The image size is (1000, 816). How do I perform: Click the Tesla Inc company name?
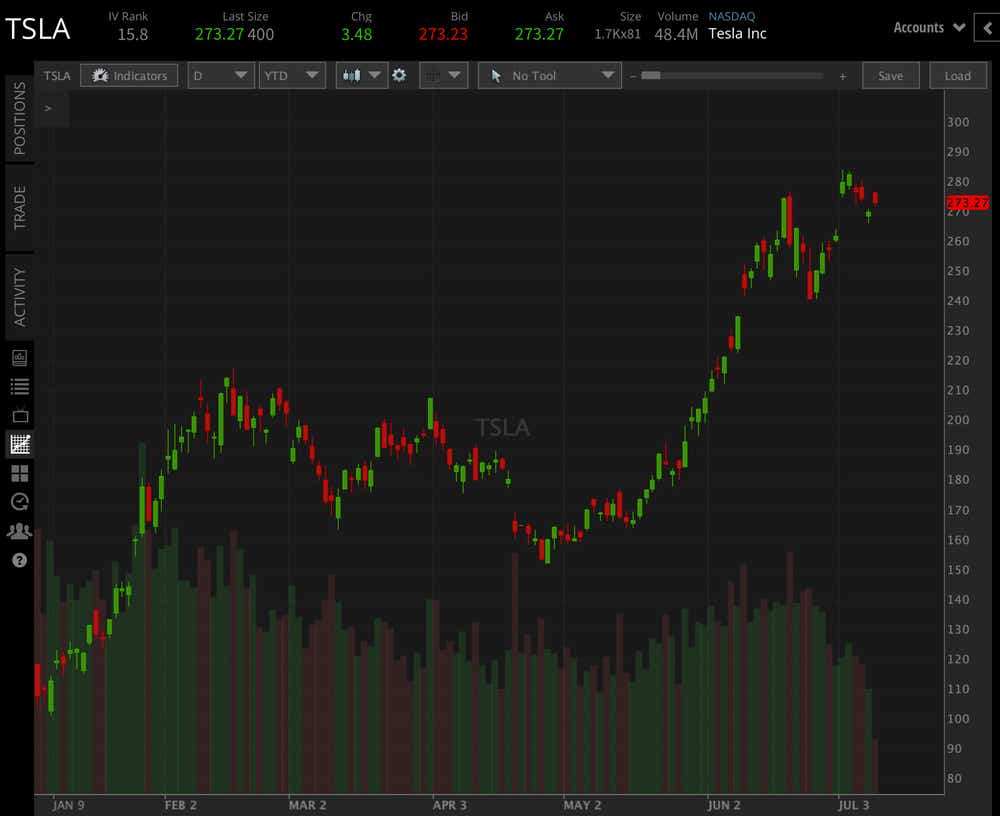(x=737, y=33)
